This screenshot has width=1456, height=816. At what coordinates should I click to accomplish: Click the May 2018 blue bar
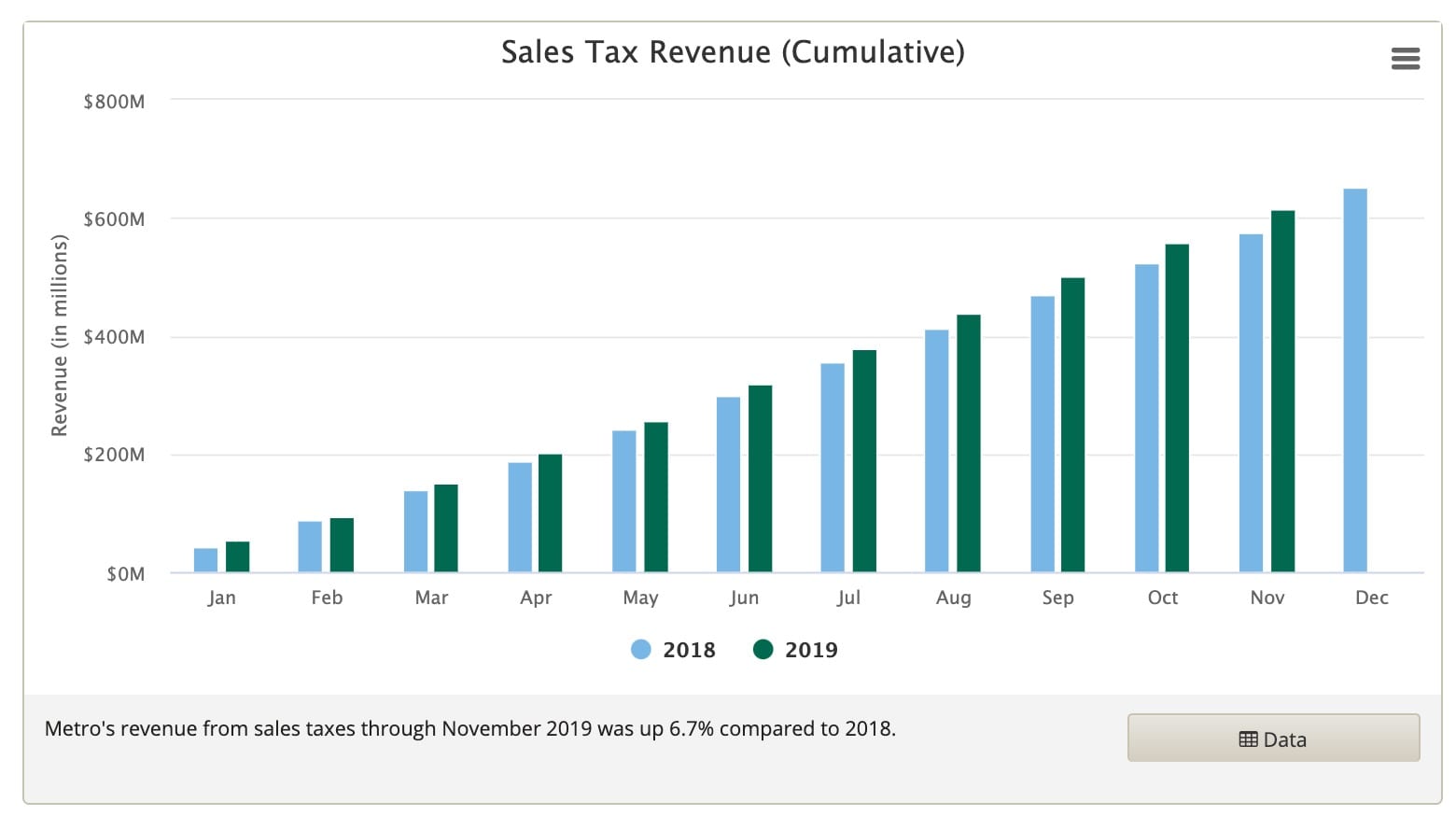pos(623,501)
